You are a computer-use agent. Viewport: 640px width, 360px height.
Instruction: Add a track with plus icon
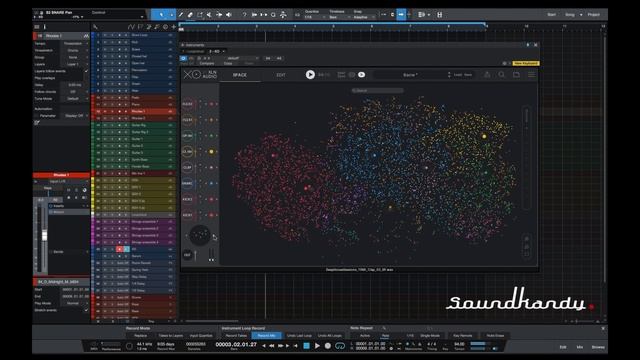point(173,27)
